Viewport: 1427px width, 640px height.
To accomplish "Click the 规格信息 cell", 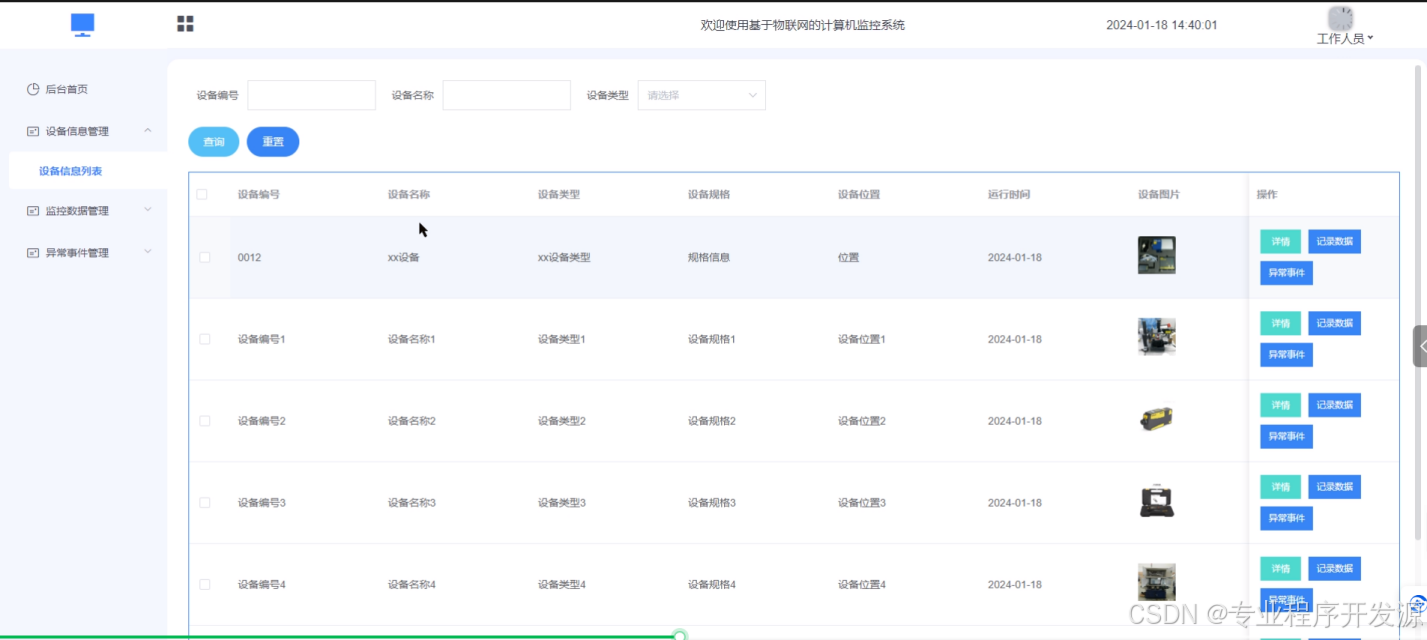I will coord(709,257).
